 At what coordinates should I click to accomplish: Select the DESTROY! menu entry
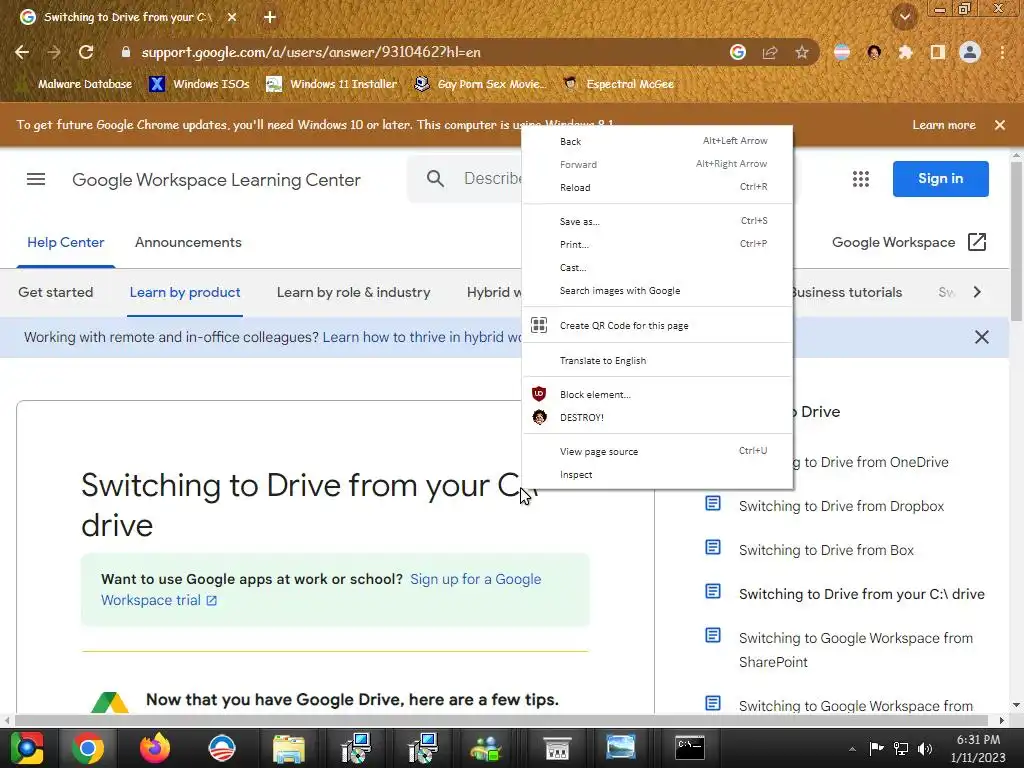click(658, 417)
